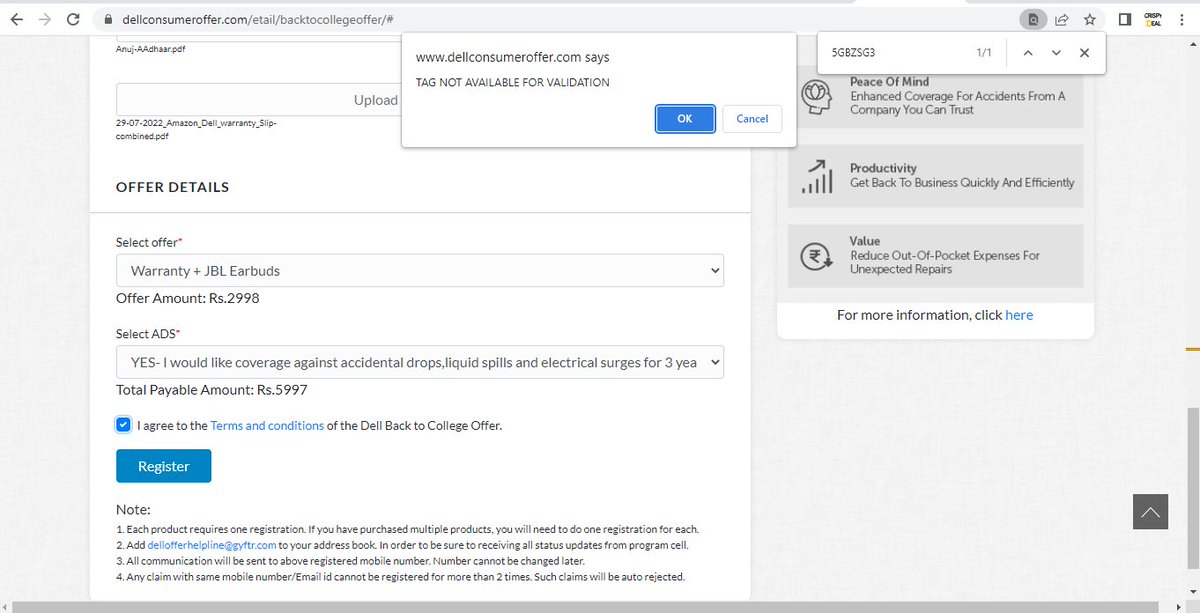Open the delloffer helpline email link
Screen dimensions: 1200x613
212,545
